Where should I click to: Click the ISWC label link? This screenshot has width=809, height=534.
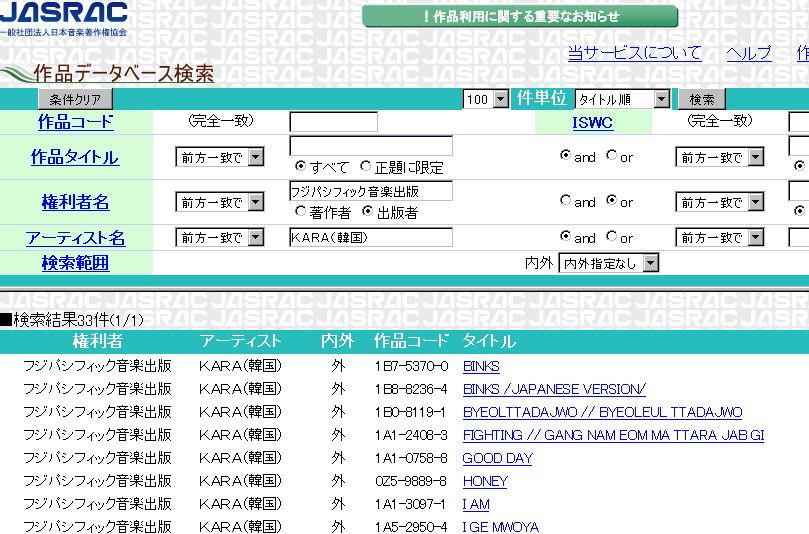click(593, 123)
